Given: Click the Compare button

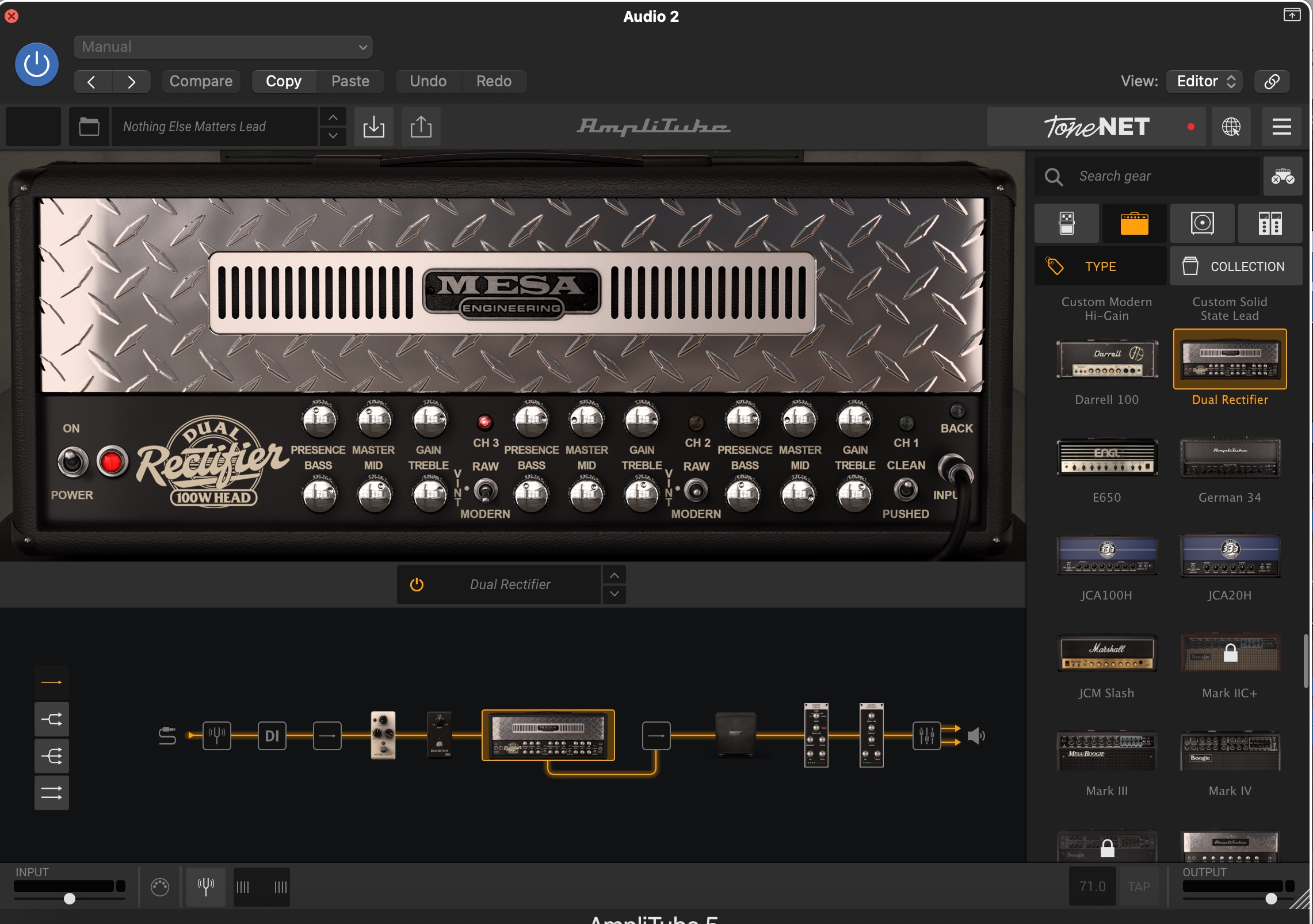Looking at the screenshot, I should pos(201,82).
